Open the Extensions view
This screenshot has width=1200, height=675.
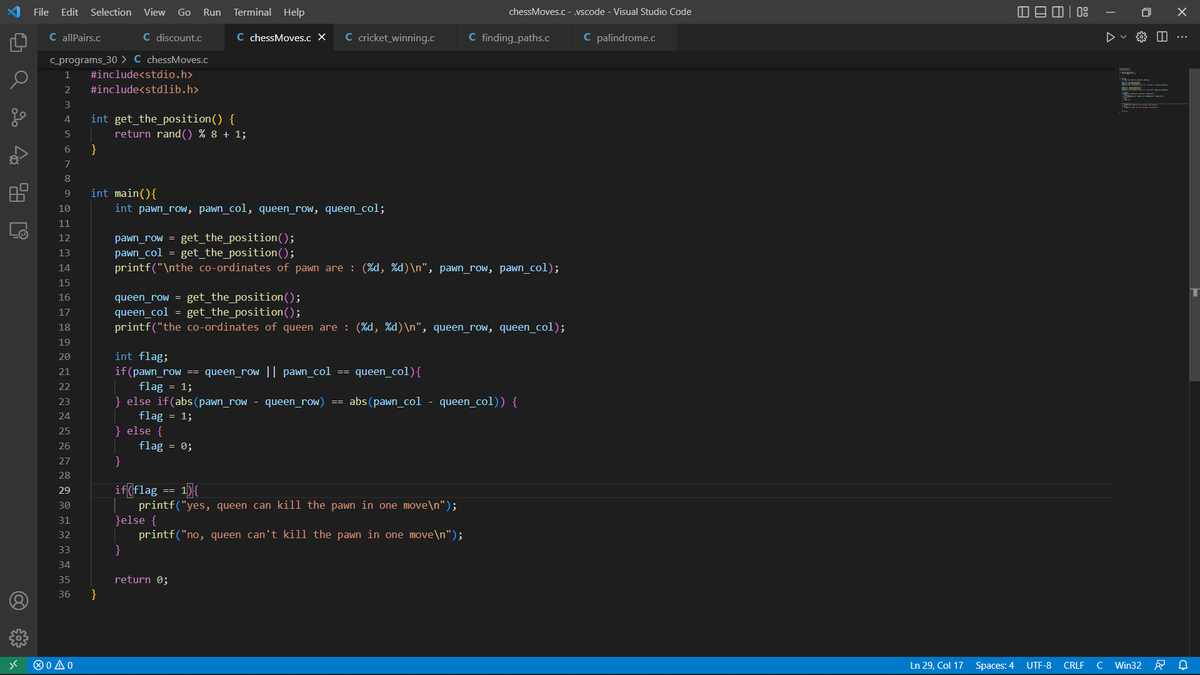[19, 193]
